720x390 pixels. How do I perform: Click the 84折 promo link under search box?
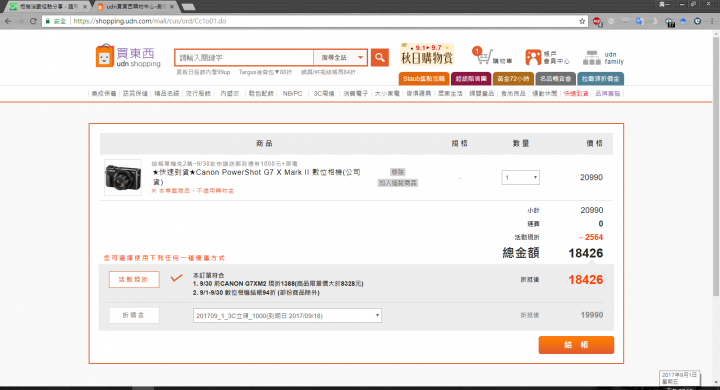[328, 72]
